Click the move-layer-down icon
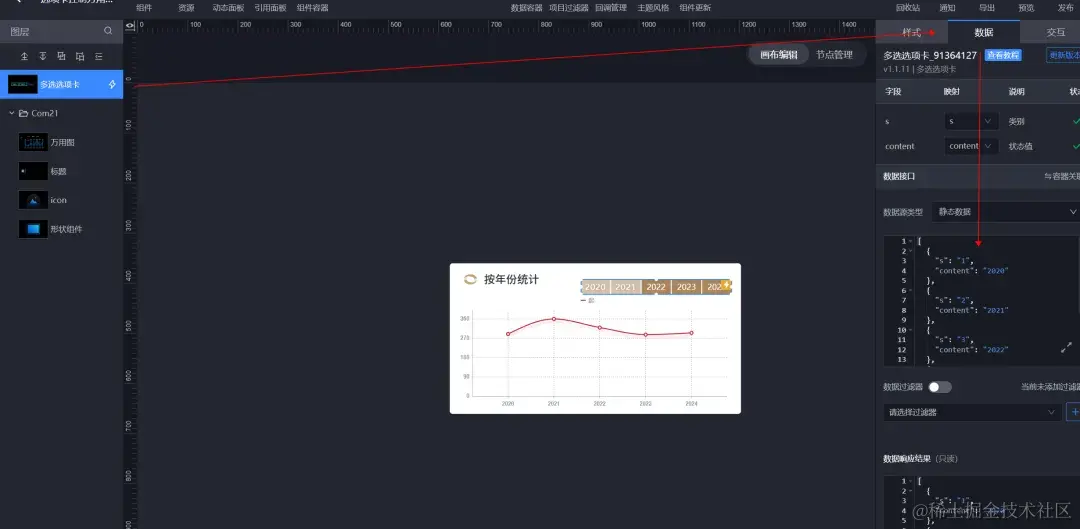This screenshot has height=529, width=1080. point(80,56)
